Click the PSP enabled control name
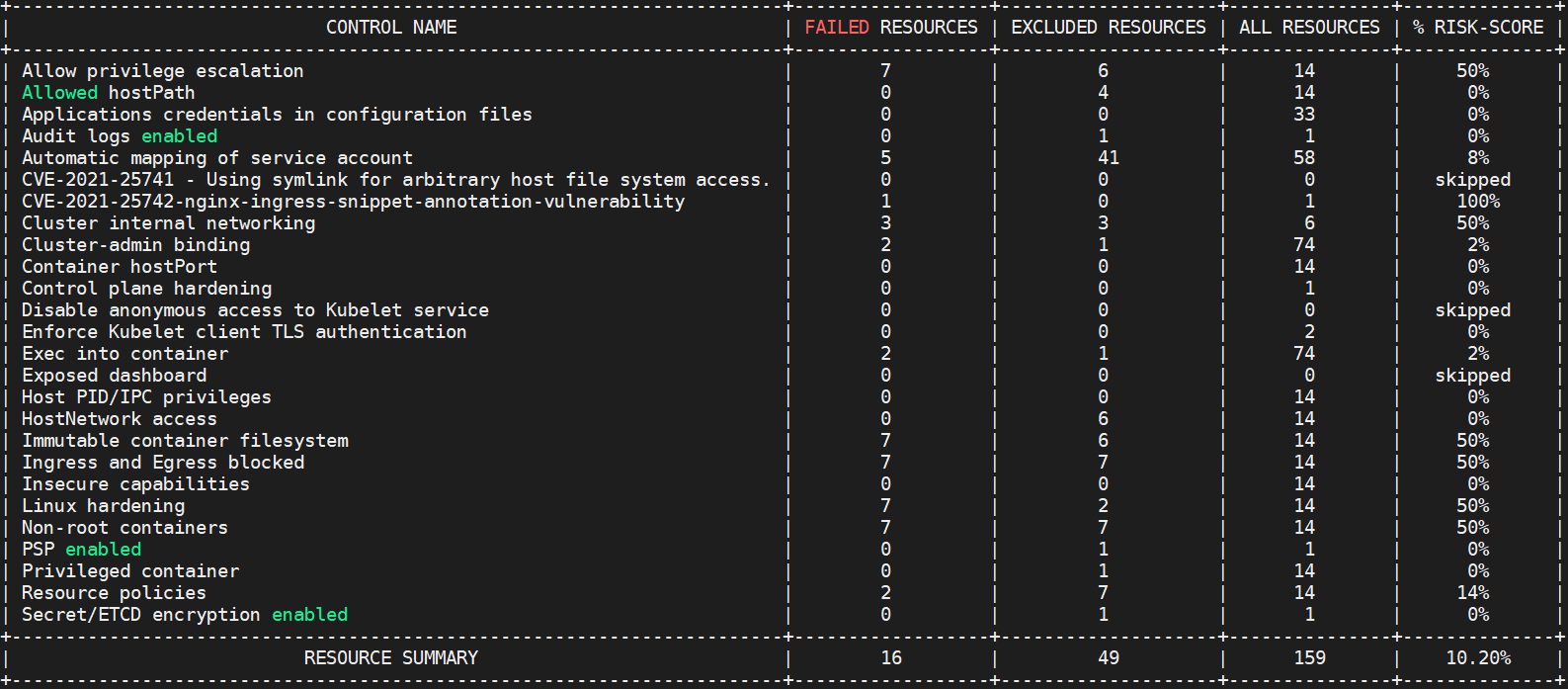The width and height of the screenshot is (1568, 689). click(x=82, y=550)
